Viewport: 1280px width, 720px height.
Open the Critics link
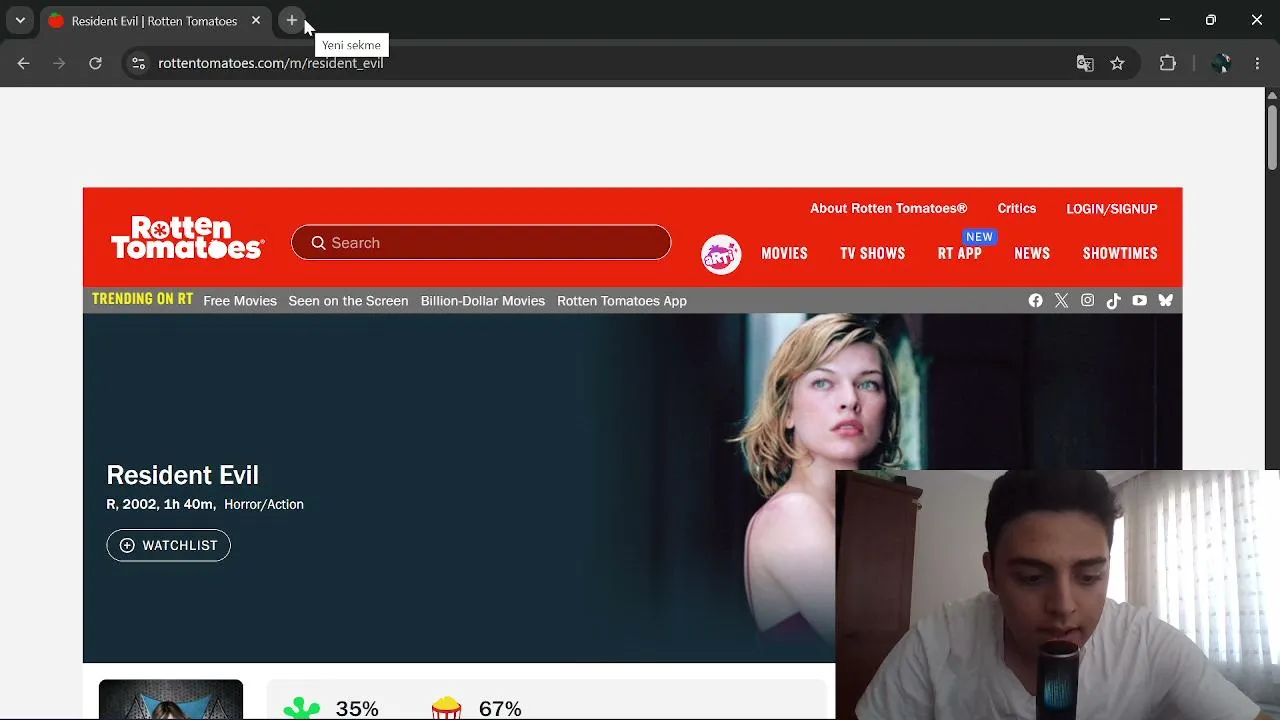pyautogui.click(x=1016, y=209)
